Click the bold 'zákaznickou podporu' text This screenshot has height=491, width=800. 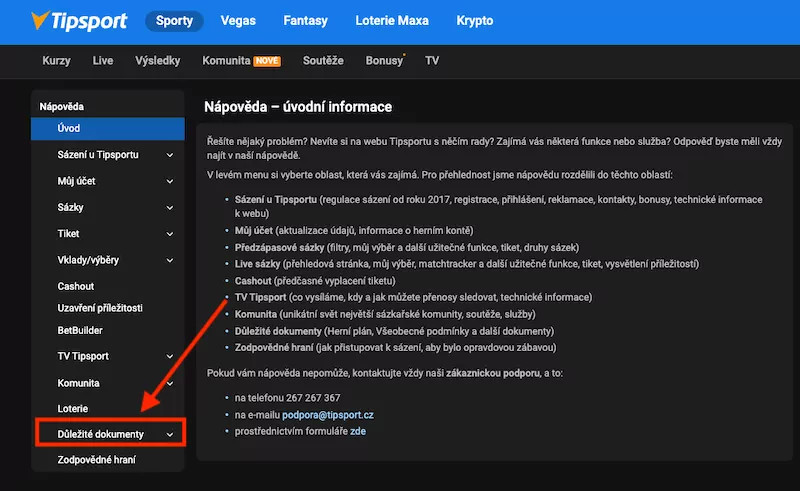(x=493, y=374)
